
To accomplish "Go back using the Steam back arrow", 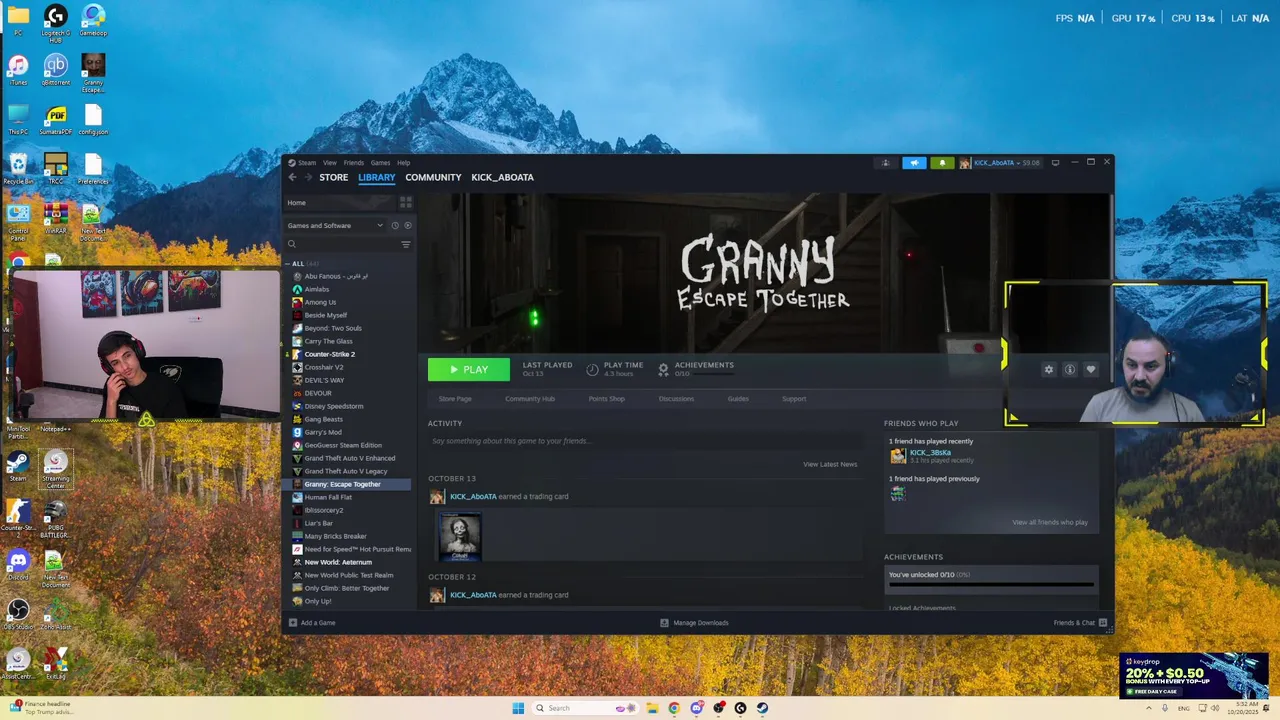I will pos(292,177).
